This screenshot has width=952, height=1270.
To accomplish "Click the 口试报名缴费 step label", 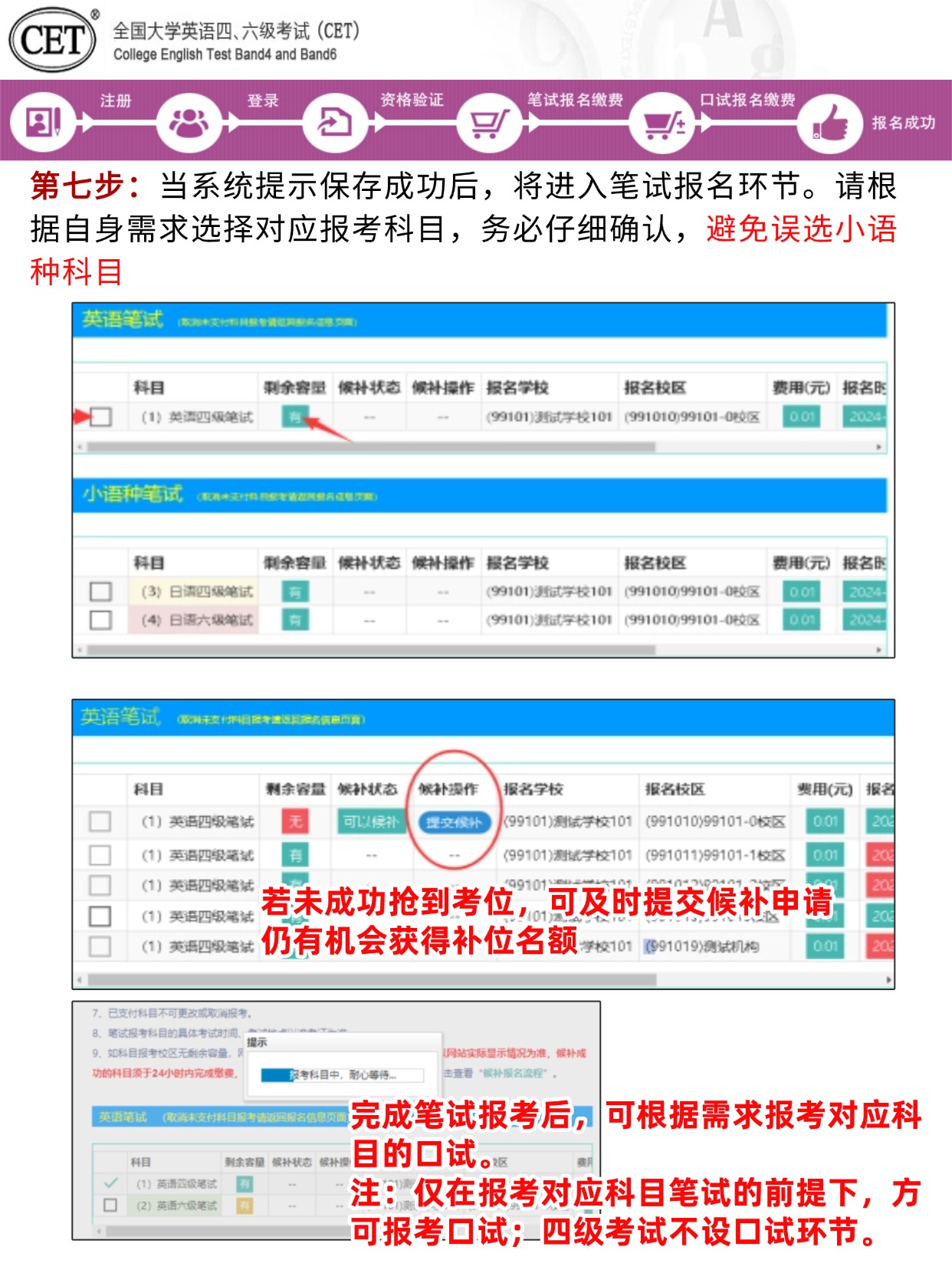I will pyautogui.click(x=747, y=100).
